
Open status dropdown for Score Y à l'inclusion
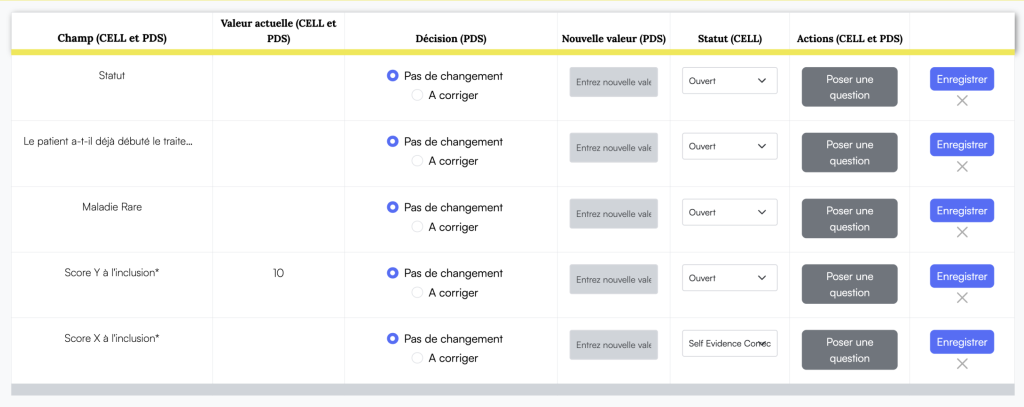[729, 278]
